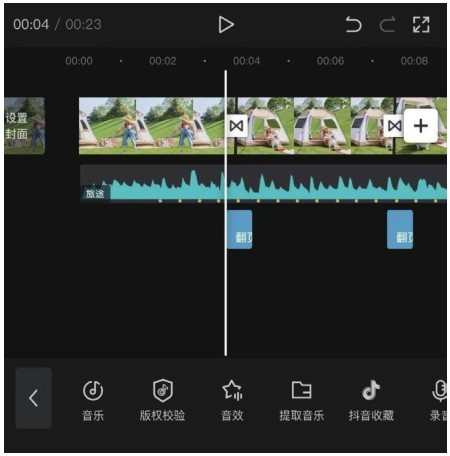Open the 音效 sound effects panel
Screen dimensions: 450x456
232,400
